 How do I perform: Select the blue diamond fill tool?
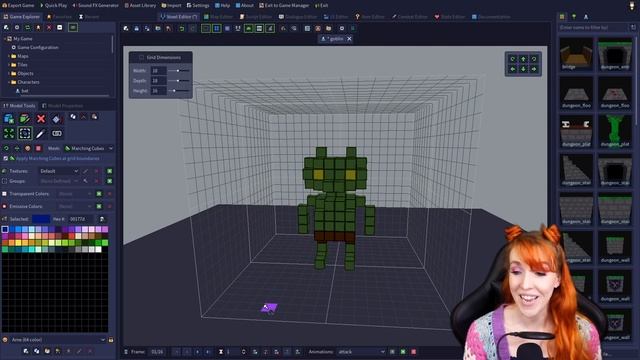pos(56,119)
